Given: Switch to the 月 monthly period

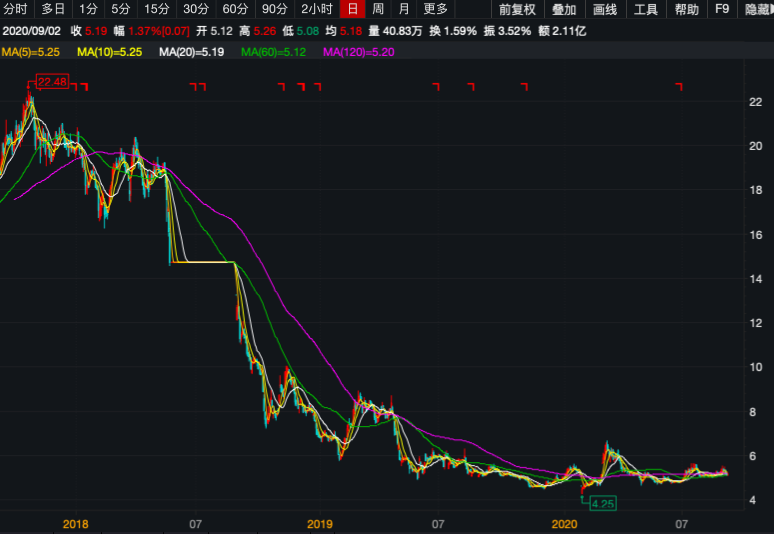Looking at the screenshot, I should click(404, 9).
